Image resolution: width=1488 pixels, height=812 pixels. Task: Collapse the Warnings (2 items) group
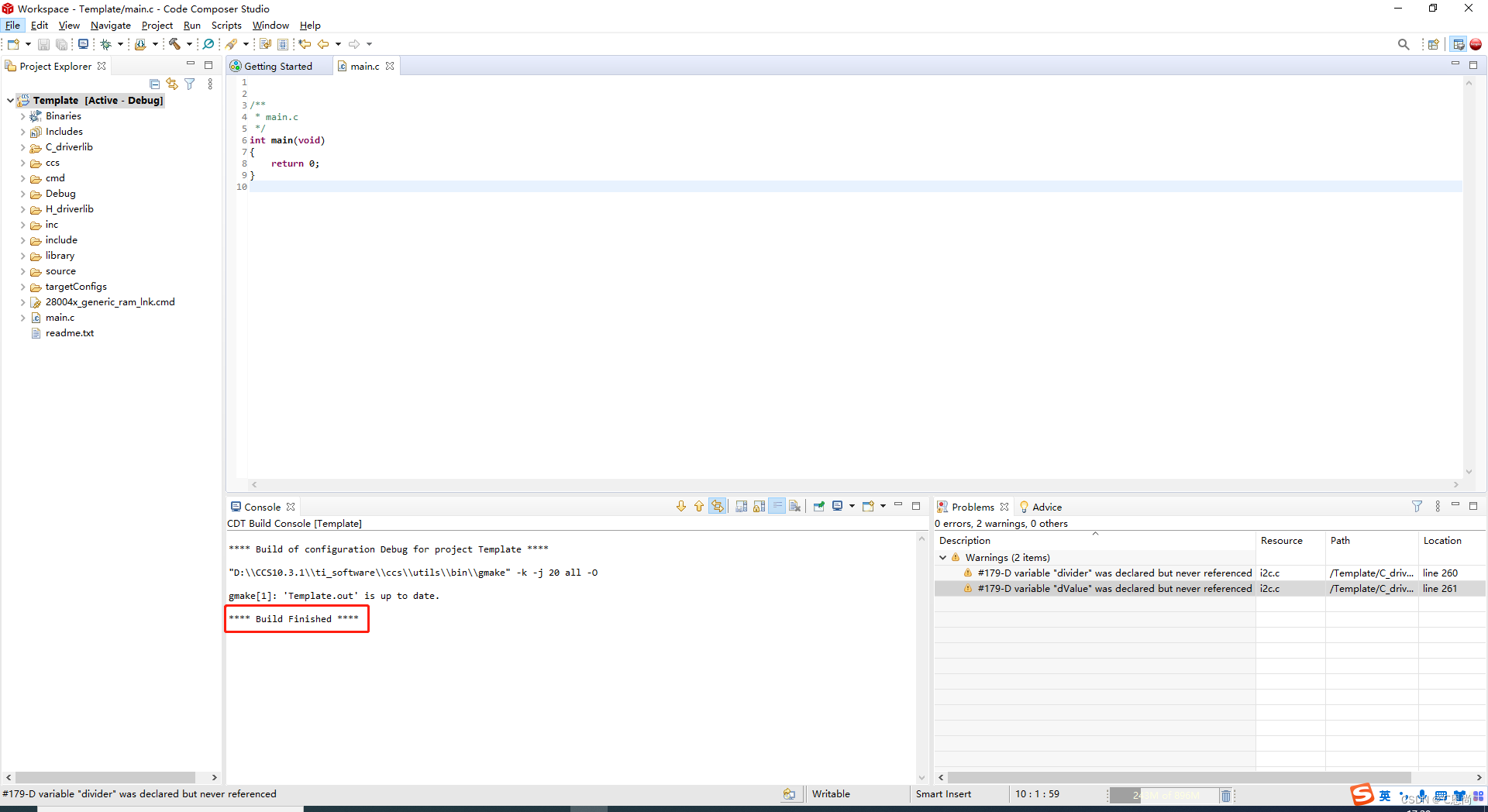(942, 558)
